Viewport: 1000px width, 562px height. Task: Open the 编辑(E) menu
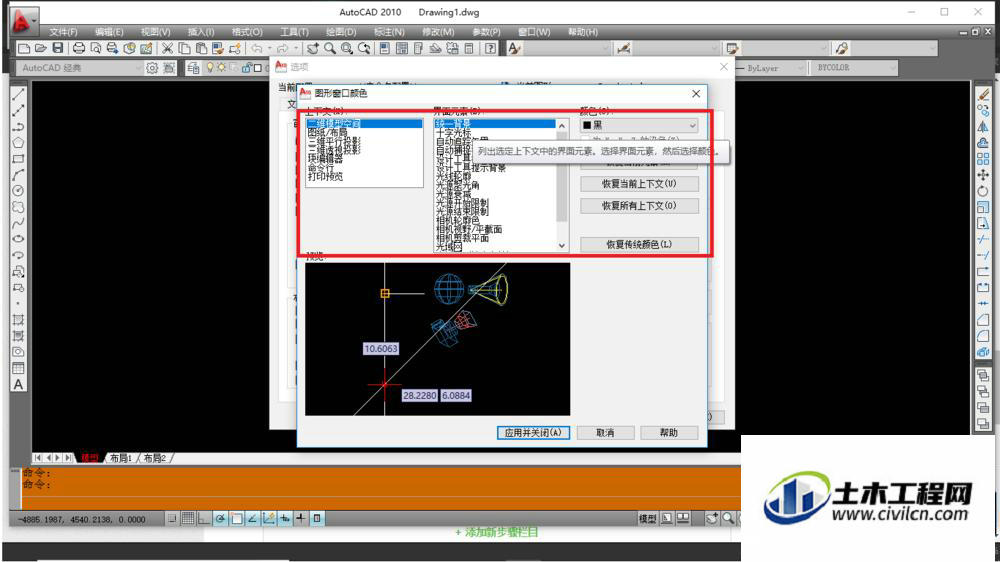(x=109, y=32)
